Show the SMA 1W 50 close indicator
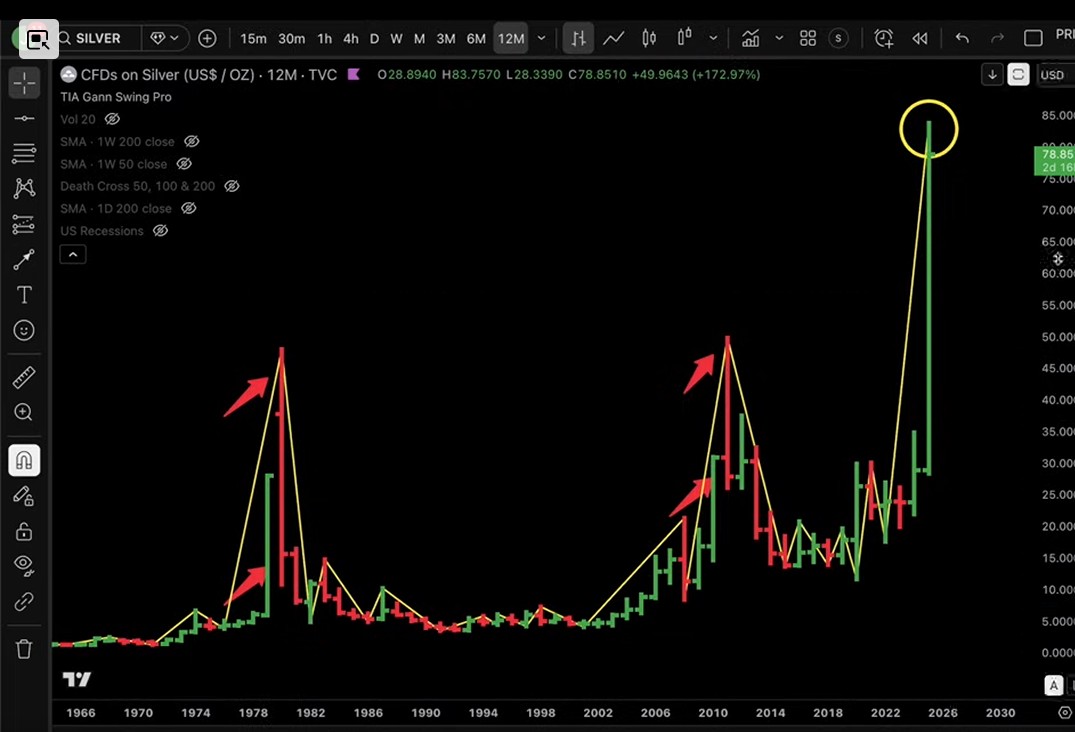Image resolution: width=1075 pixels, height=732 pixels. 184,164
